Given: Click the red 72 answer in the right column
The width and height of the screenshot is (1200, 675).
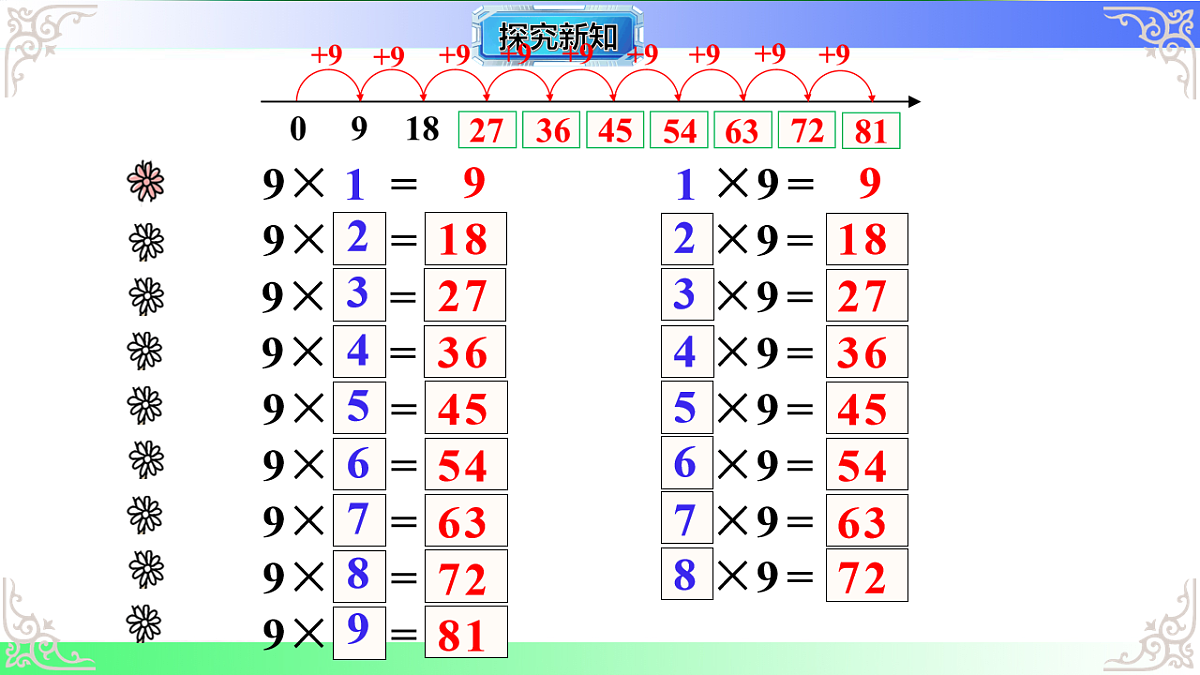Looking at the screenshot, I should point(867,575).
